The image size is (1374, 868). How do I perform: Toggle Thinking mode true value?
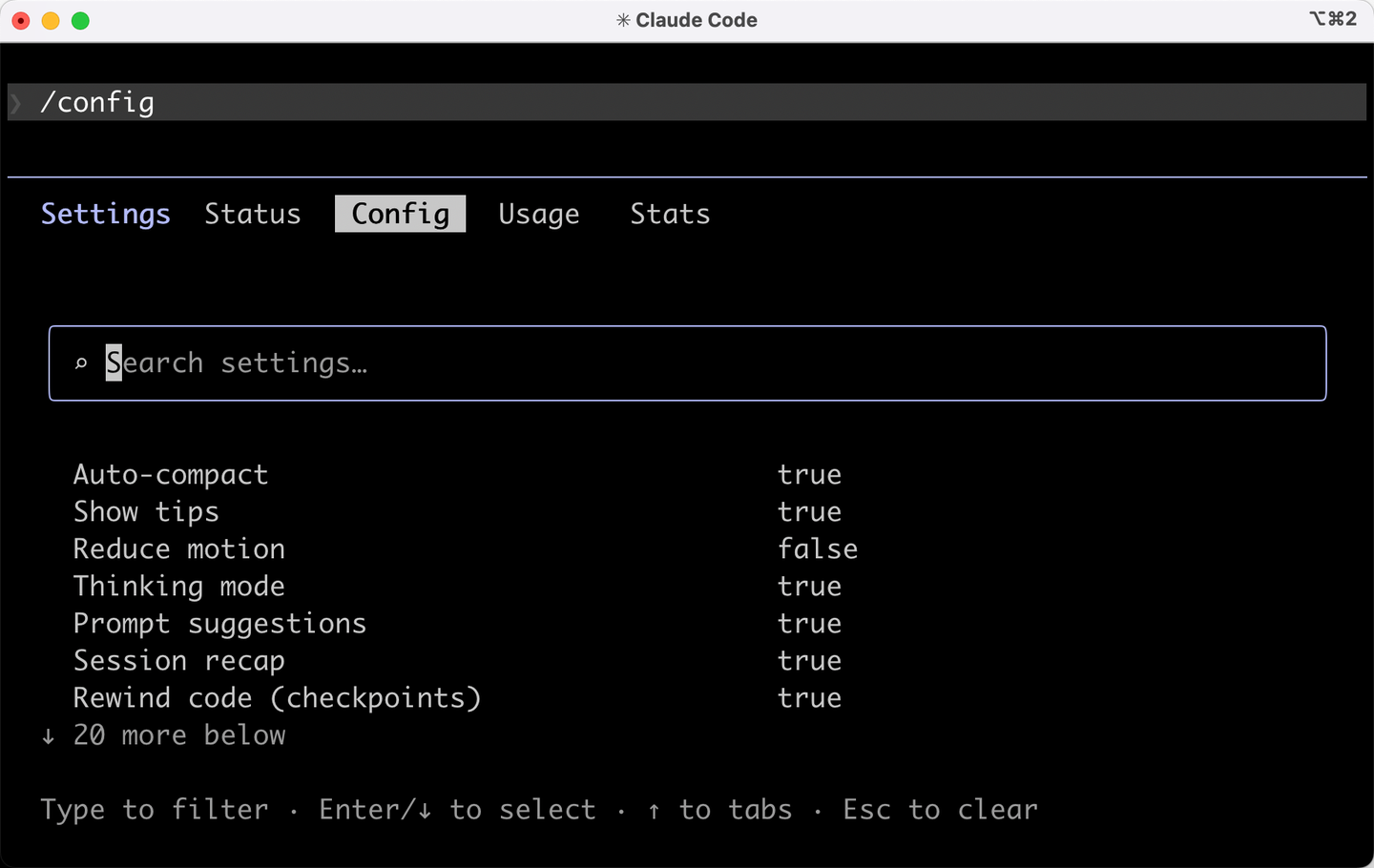click(809, 587)
